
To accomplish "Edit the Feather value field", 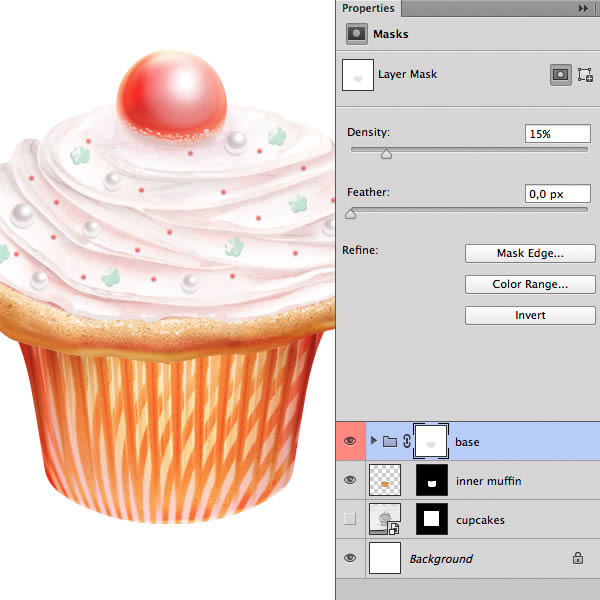I will (558, 194).
